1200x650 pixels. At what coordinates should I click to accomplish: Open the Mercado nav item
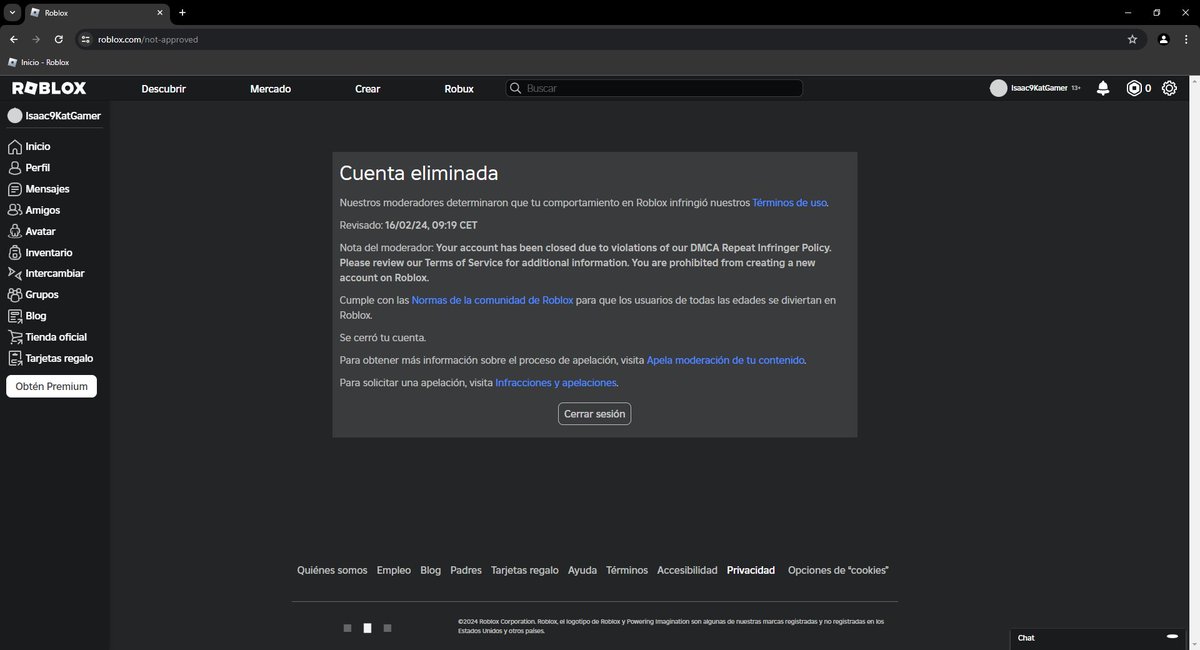tap(270, 88)
